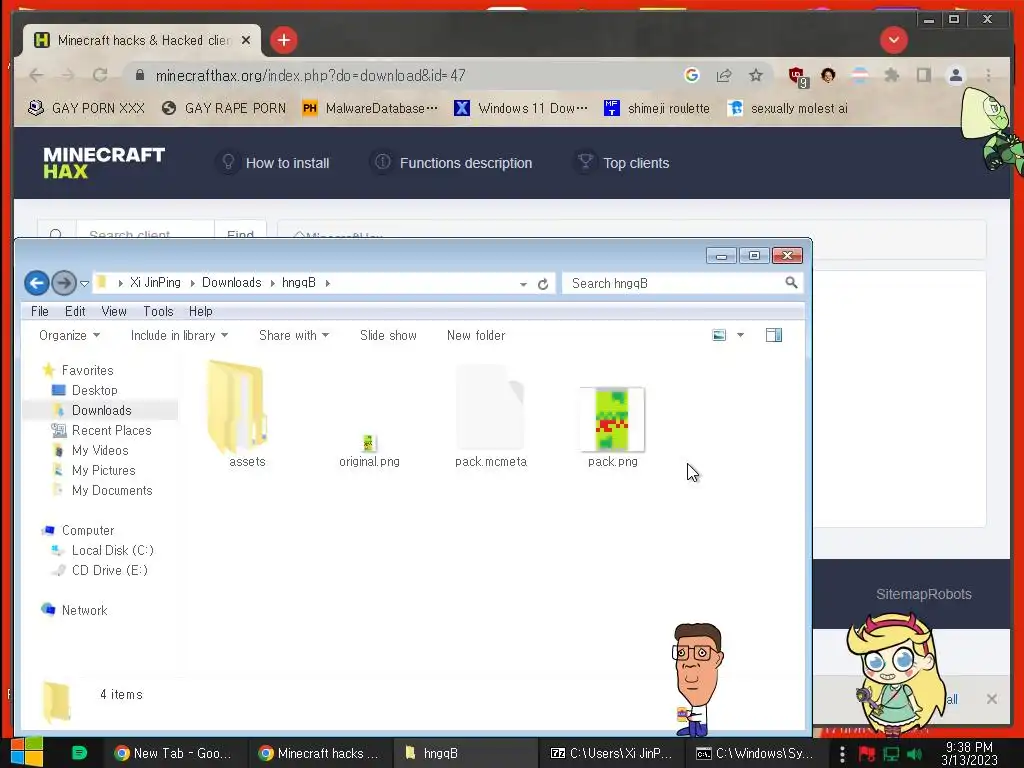
Task: Expand the Include in library dropdown
Action: click(179, 336)
